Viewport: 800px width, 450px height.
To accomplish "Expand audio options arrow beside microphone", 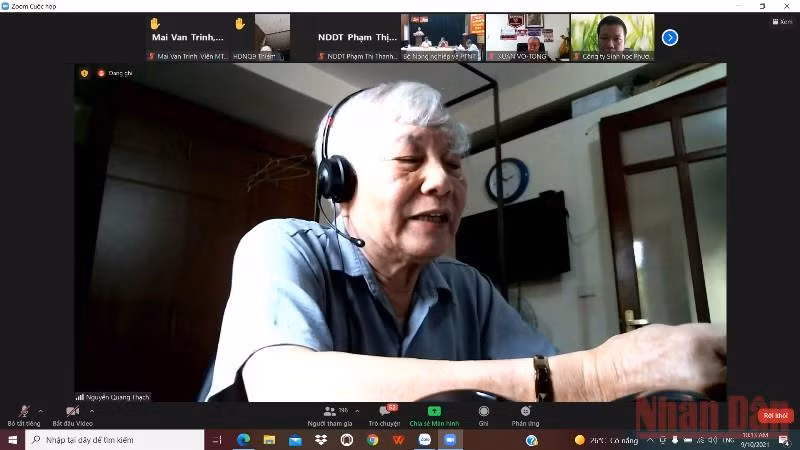I will point(41,411).
